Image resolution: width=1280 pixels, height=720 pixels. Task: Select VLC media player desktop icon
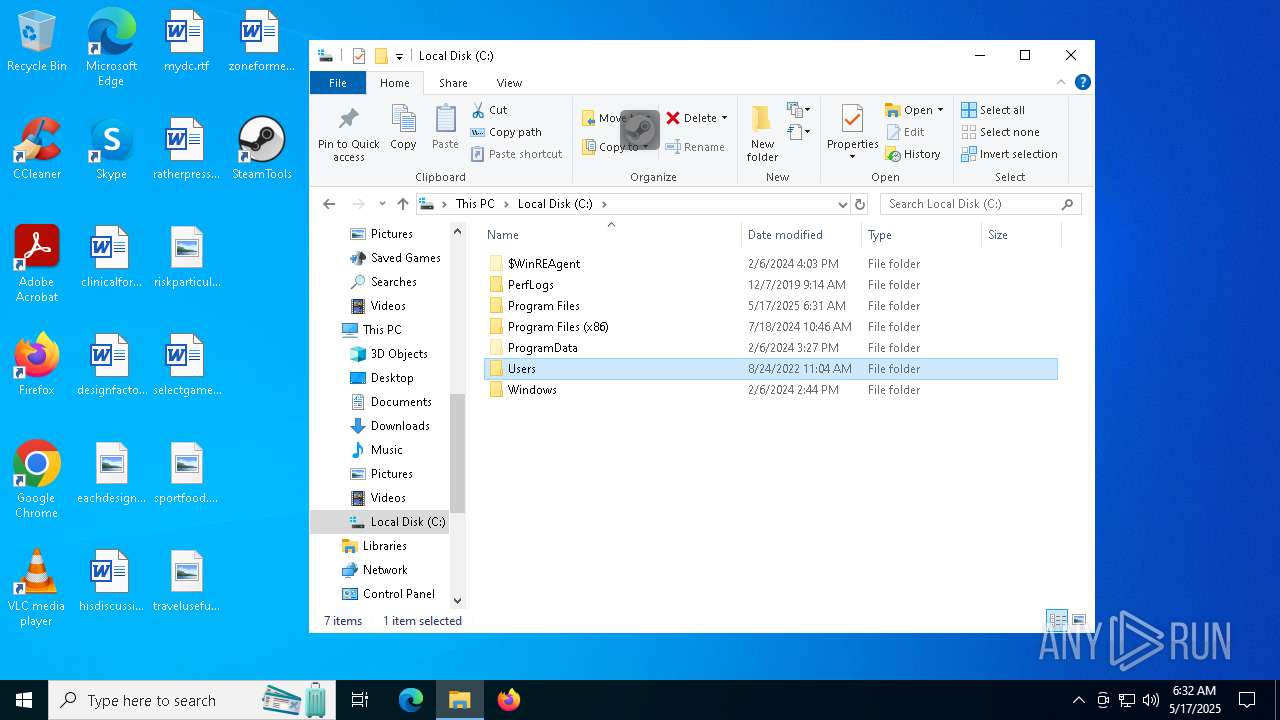37,588
